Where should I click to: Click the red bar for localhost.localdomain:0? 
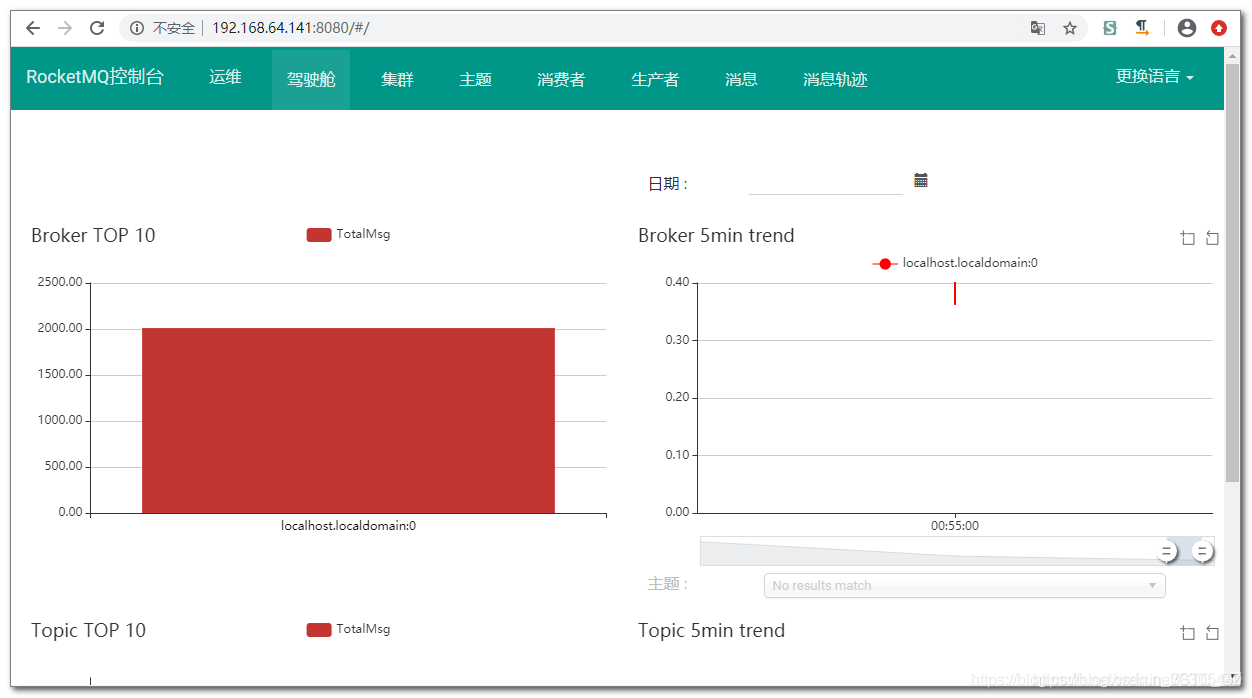(348, 420)
